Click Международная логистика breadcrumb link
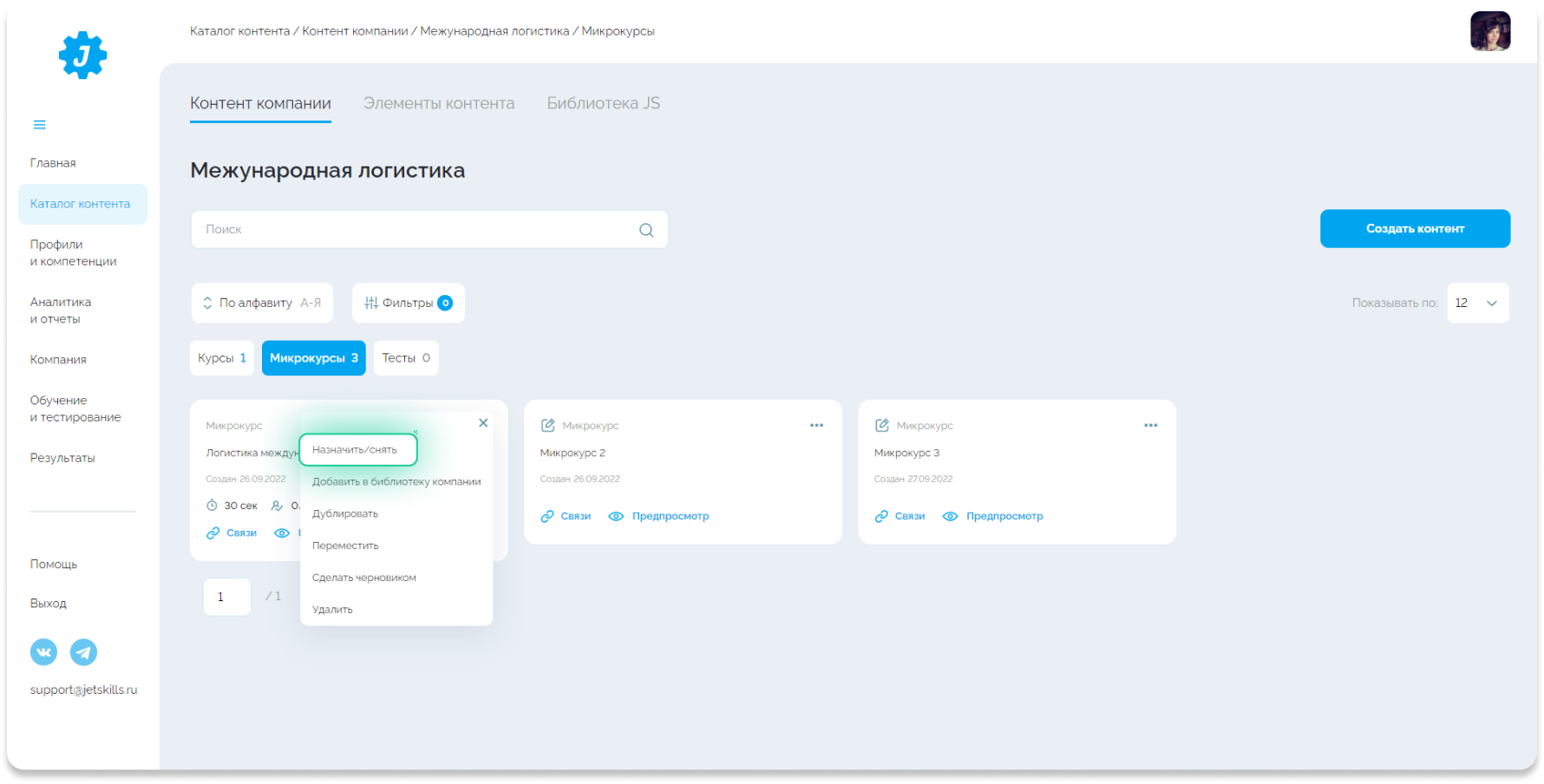This screenshot has width=1544, height=784. point(494,31)
